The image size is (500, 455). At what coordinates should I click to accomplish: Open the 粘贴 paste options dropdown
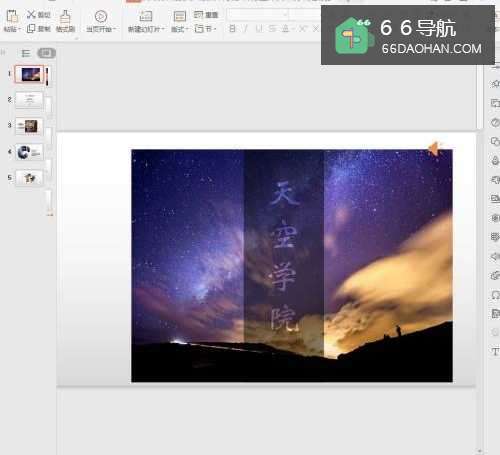click(x=12, y=29)
